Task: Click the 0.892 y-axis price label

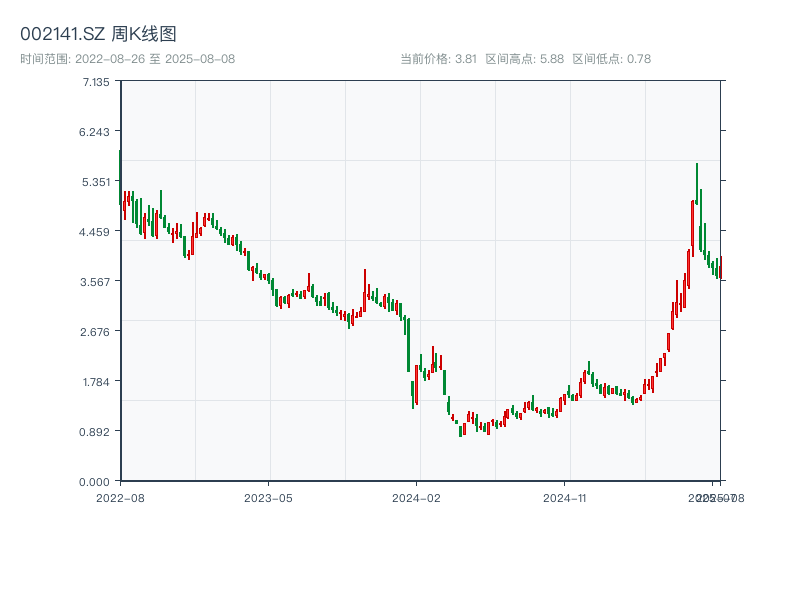Action: click(96, 431)
